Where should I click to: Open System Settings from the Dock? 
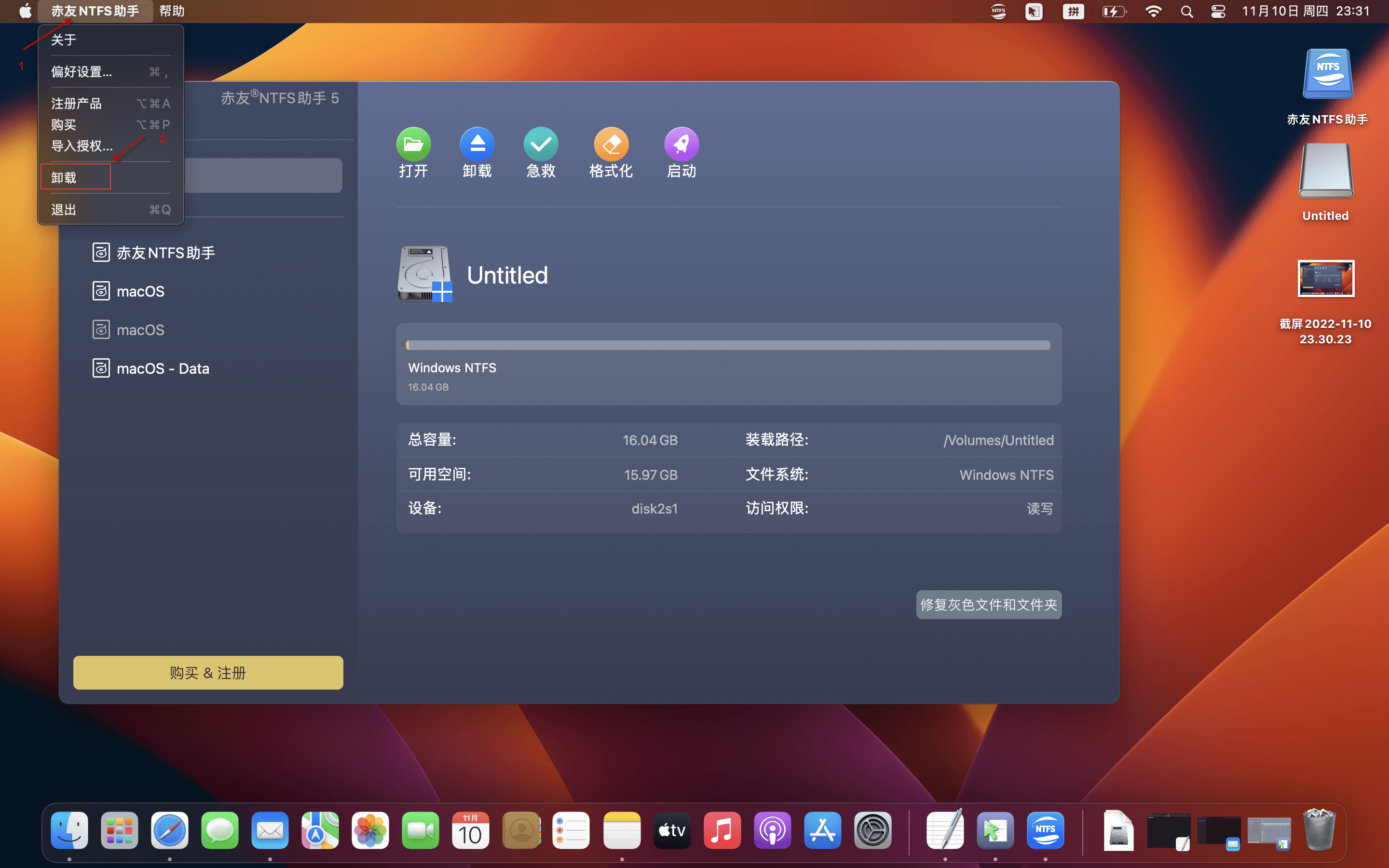872,830
